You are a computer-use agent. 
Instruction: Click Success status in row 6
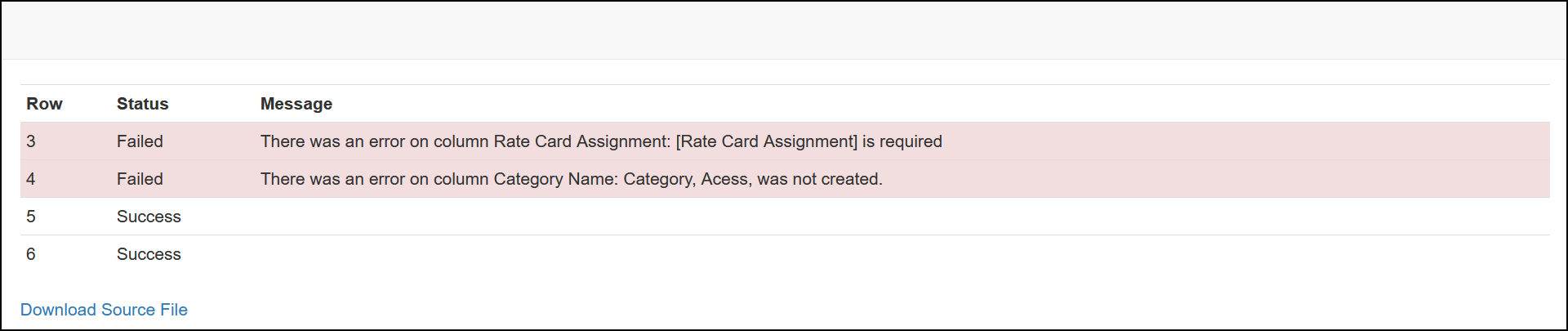(x=149, y=254)
